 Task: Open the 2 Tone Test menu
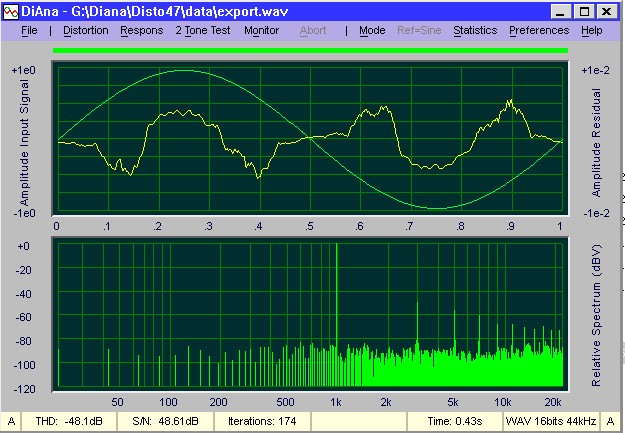203,30
